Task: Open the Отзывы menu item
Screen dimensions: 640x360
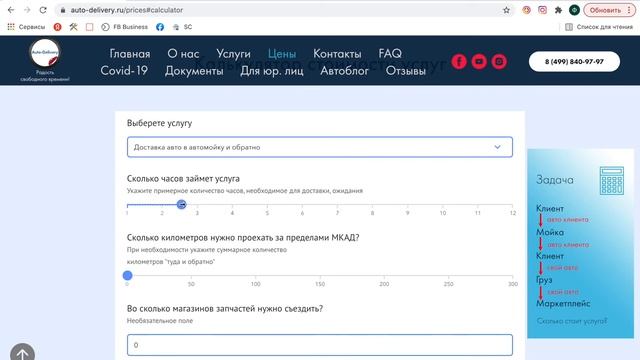Action: coord(406,71)
